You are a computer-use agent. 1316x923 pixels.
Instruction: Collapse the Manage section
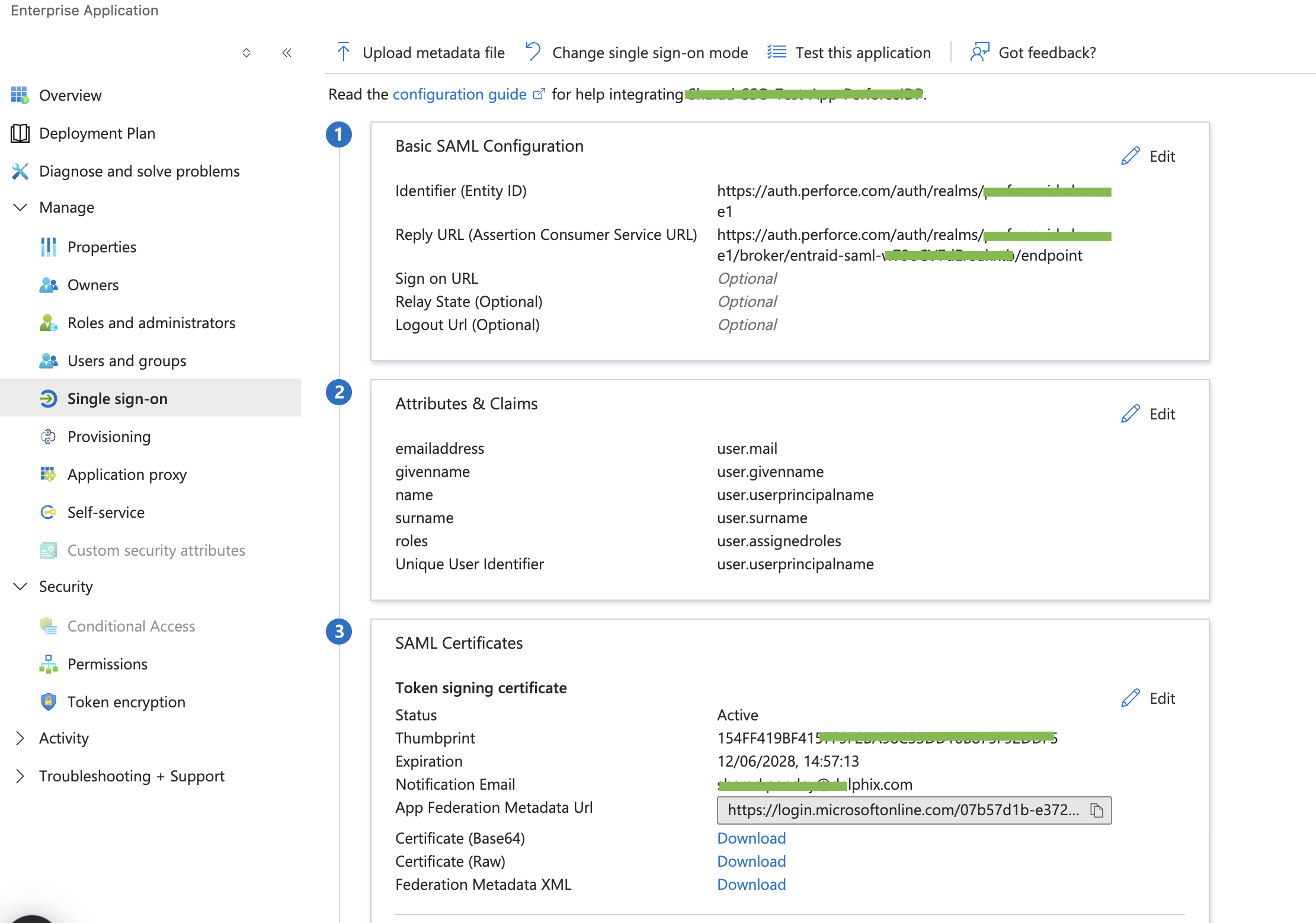pos(20,207)
